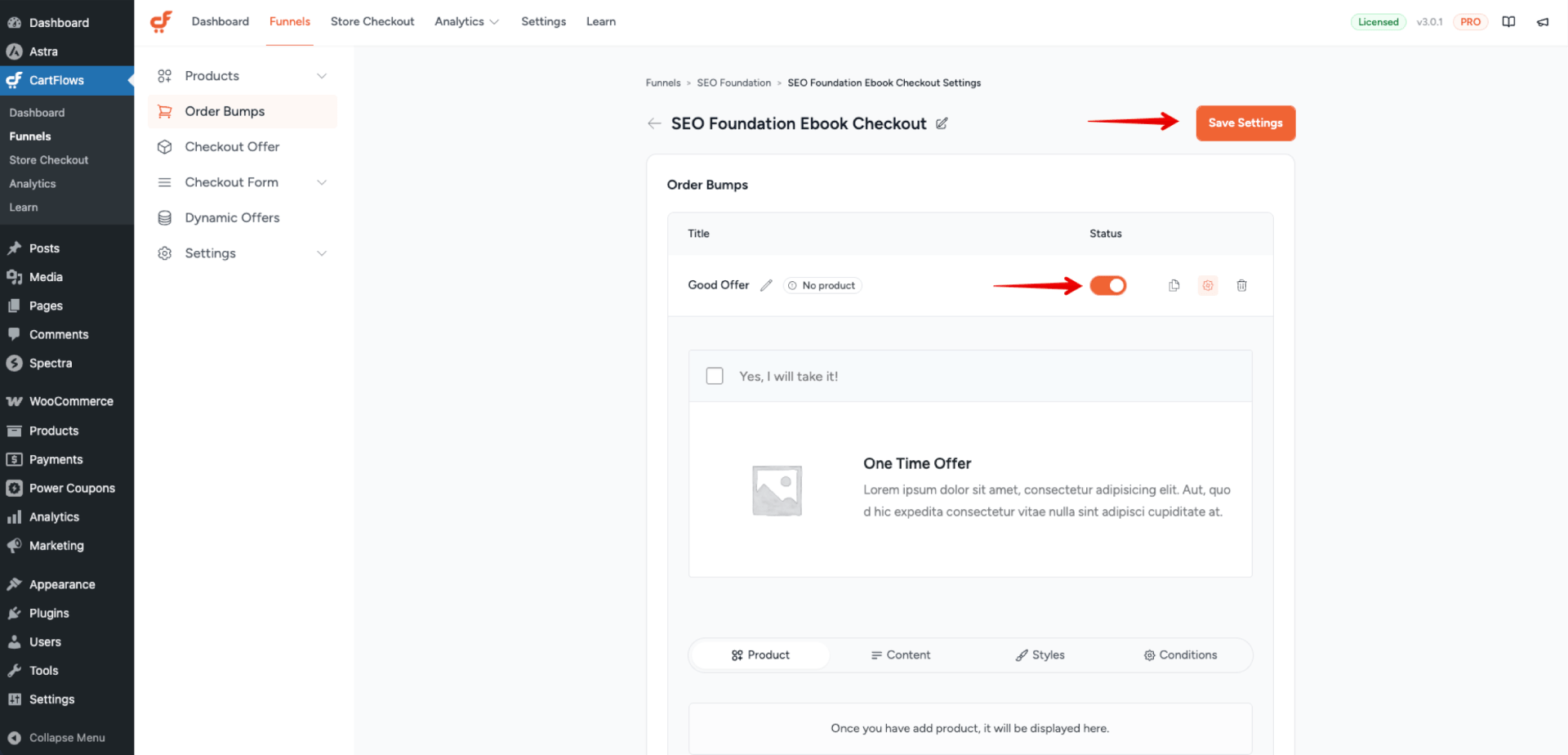This screenshot has height=755, width=1568.
Task: Open the Media library menu
Action: pos(67,277)
